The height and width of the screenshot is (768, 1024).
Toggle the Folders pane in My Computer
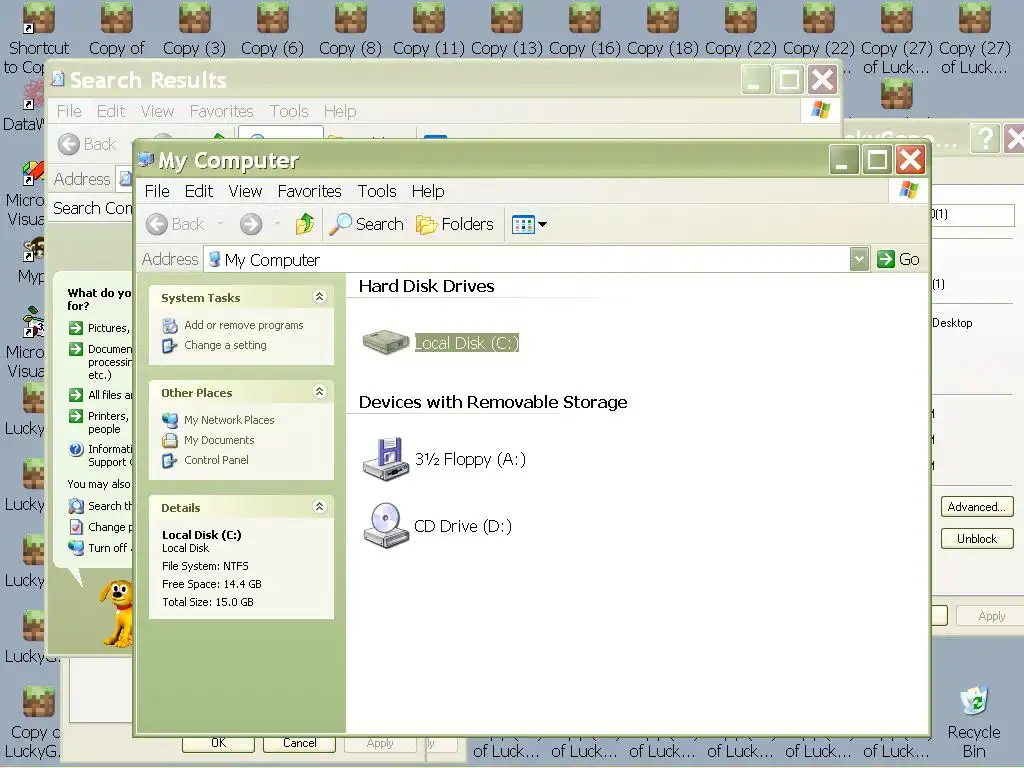pyautogui.click(x=455, y=224)
